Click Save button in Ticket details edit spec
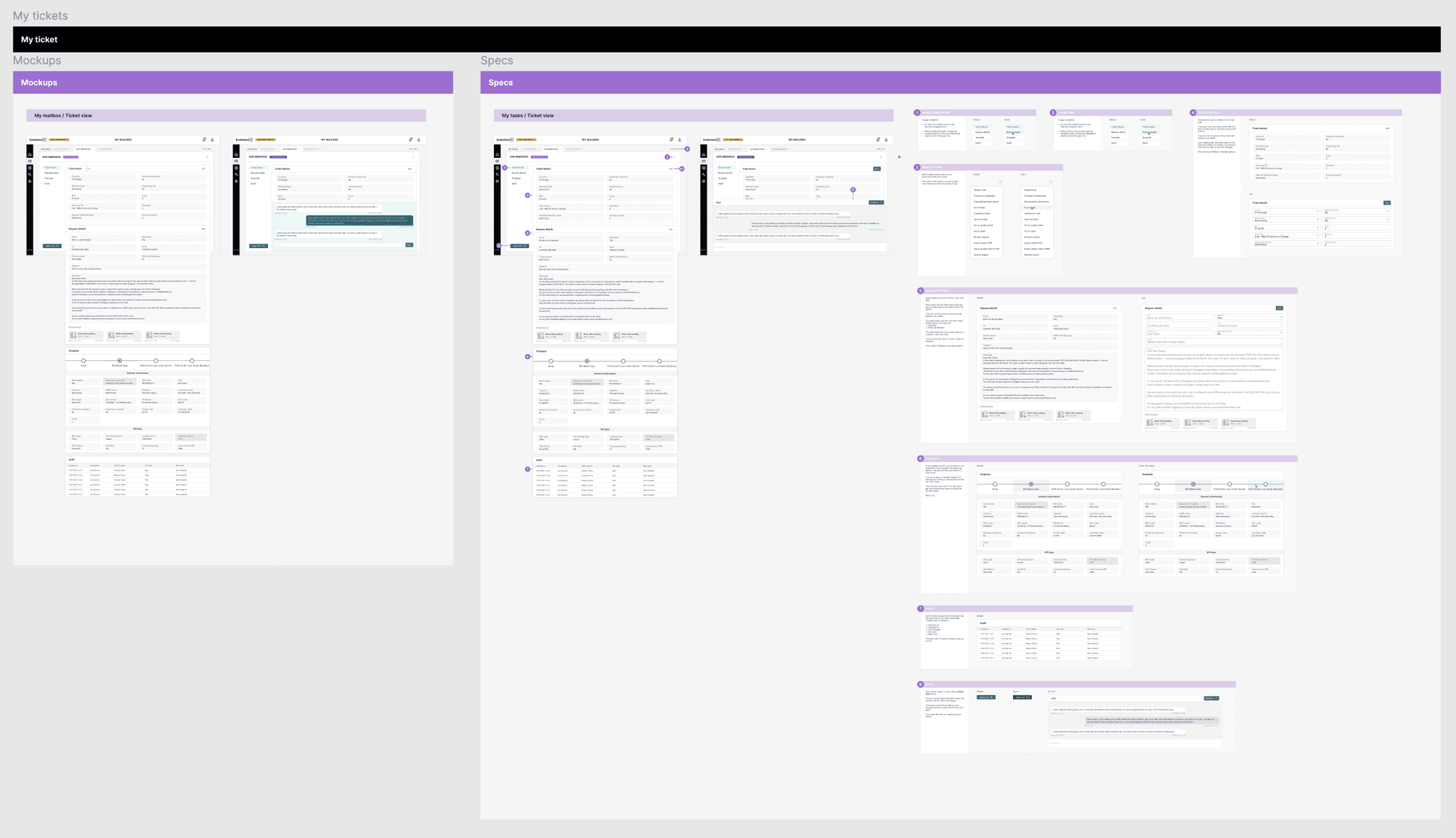Image resolution: width=1456 pixels, height=838 pixels. tap(1386, 203)
